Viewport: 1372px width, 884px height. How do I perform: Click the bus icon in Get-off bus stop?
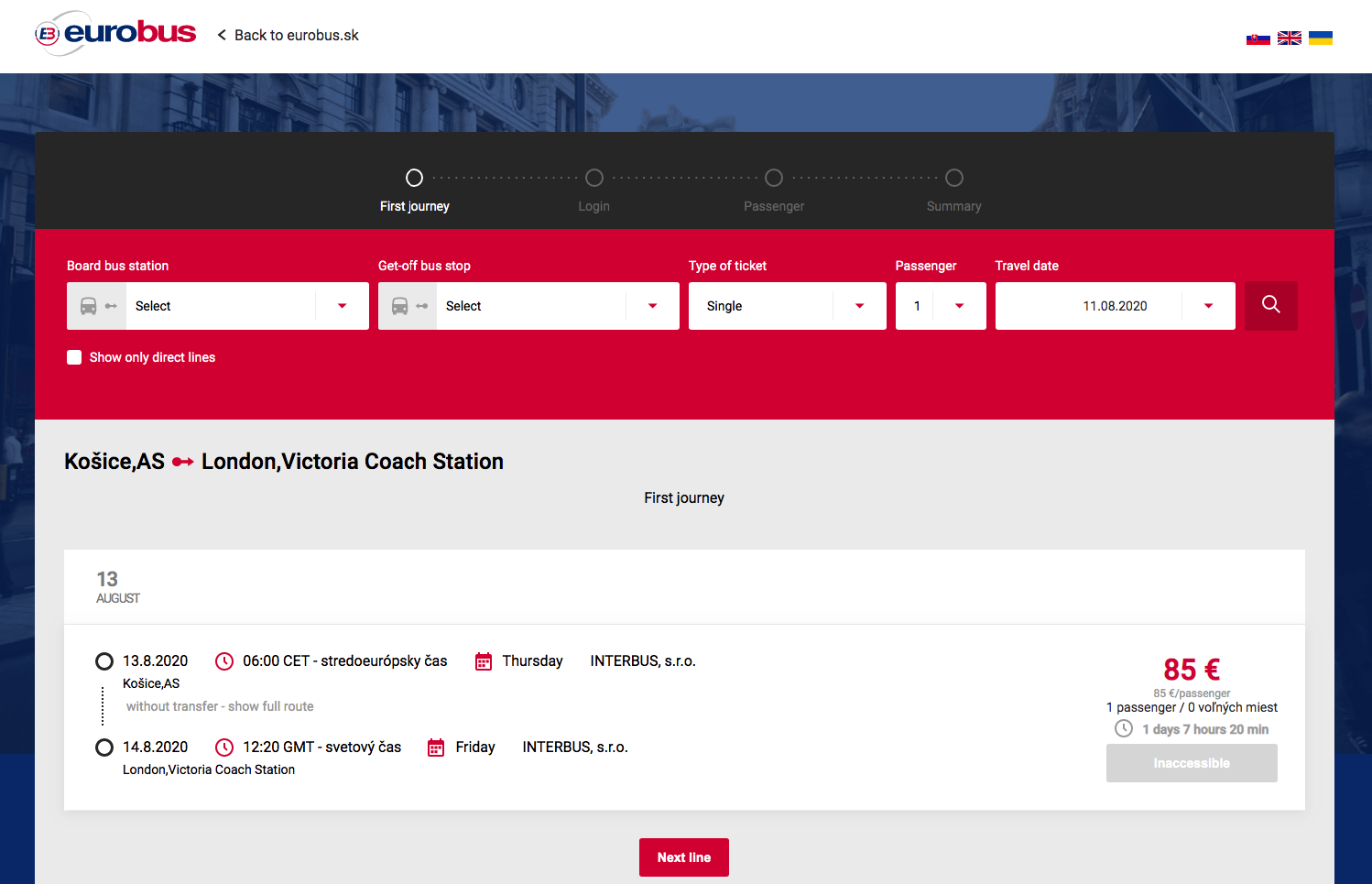pyautogui.click(x=400, y=306)
